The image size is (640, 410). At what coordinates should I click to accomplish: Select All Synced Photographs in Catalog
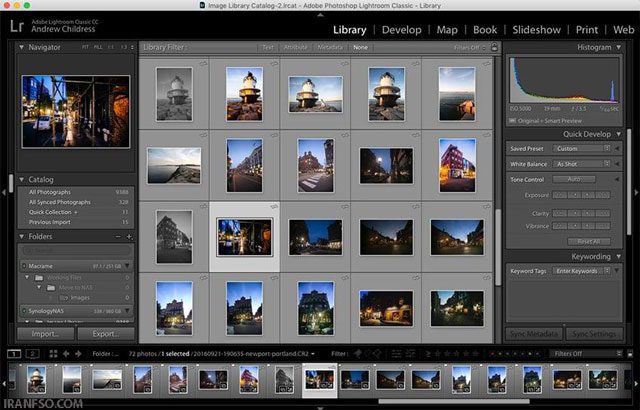[78, 202]
